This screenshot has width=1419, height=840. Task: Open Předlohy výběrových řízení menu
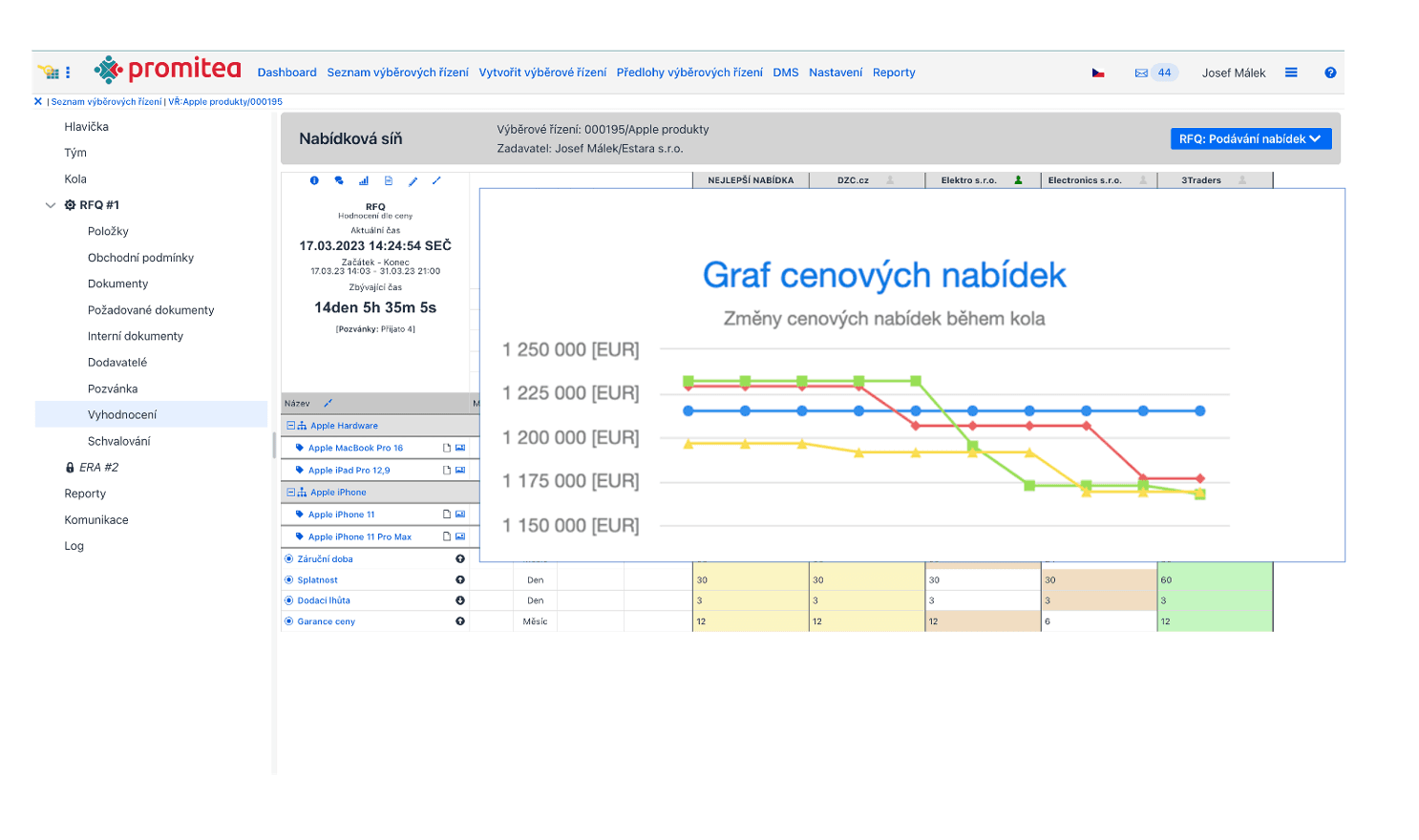689,73
